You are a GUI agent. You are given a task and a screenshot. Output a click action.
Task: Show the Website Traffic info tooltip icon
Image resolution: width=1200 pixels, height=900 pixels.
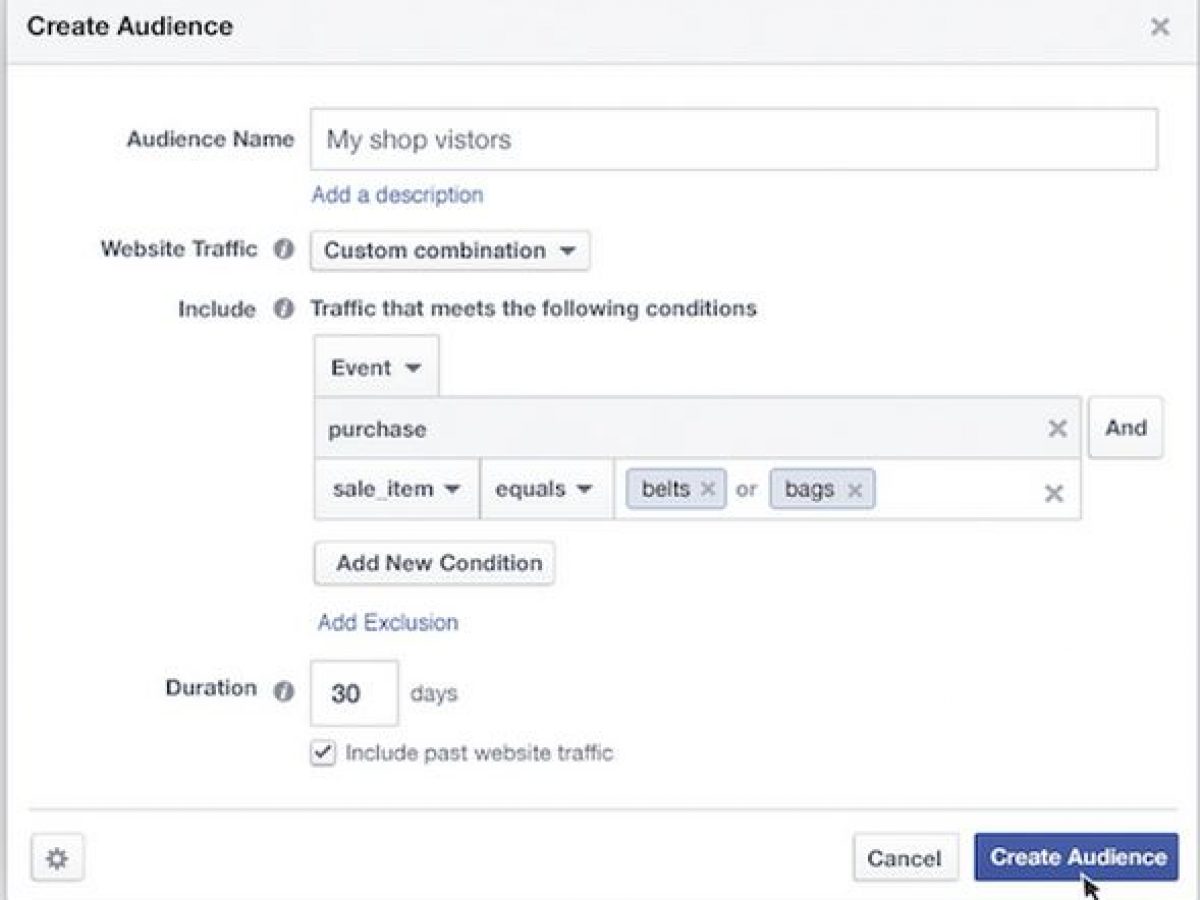[x=284, y=250]
